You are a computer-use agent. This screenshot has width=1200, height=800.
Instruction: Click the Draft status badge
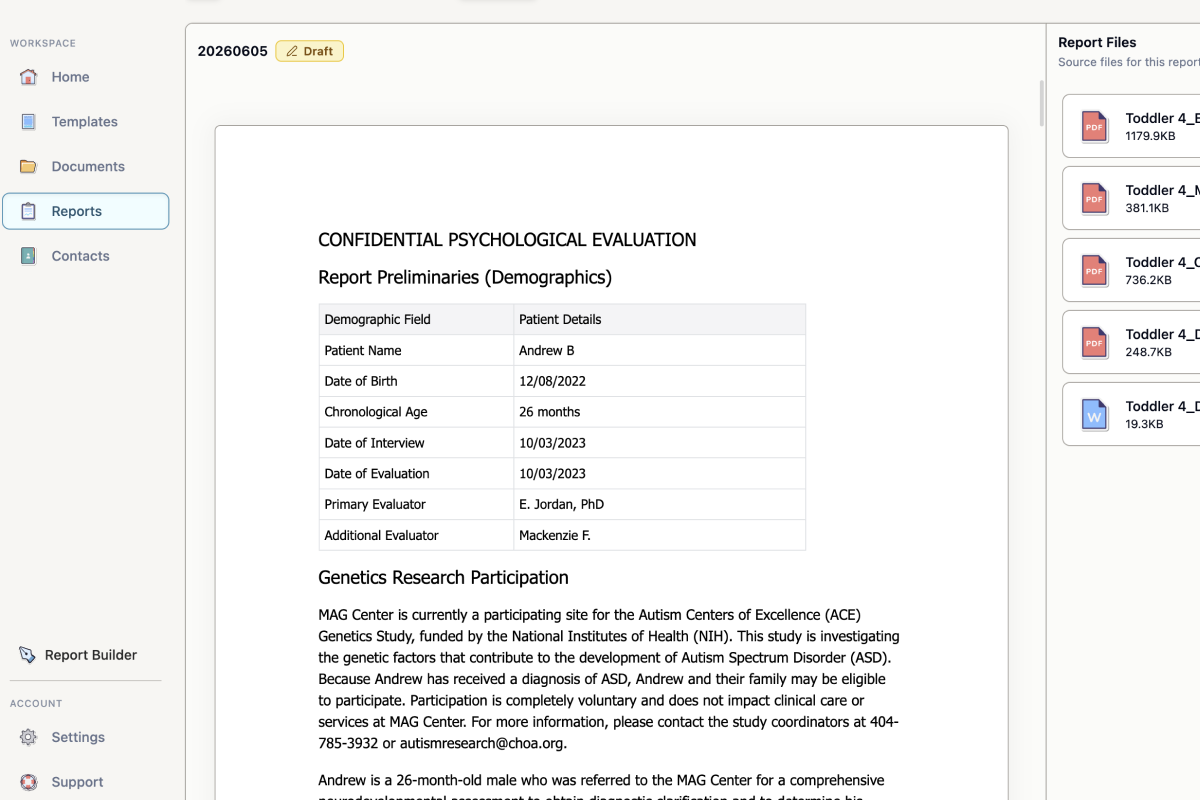(310, 51)
